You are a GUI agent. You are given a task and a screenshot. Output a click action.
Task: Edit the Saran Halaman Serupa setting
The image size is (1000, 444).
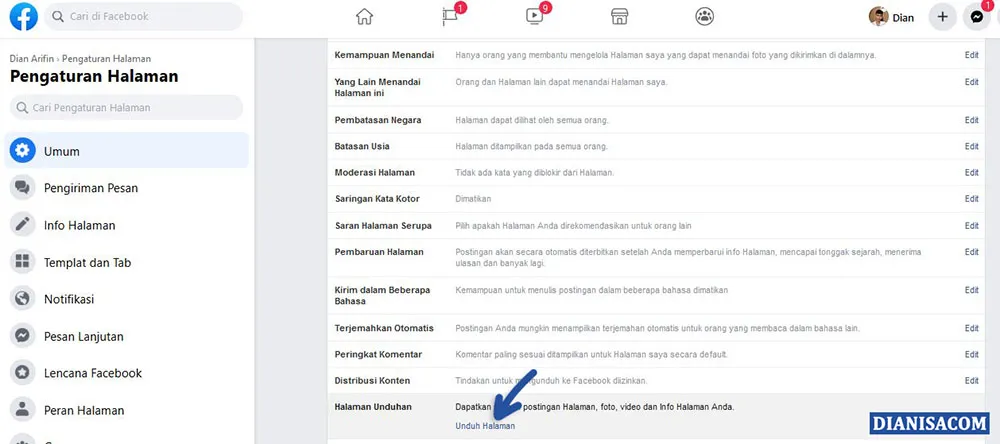pyautogui.click(x=971, y=226)
